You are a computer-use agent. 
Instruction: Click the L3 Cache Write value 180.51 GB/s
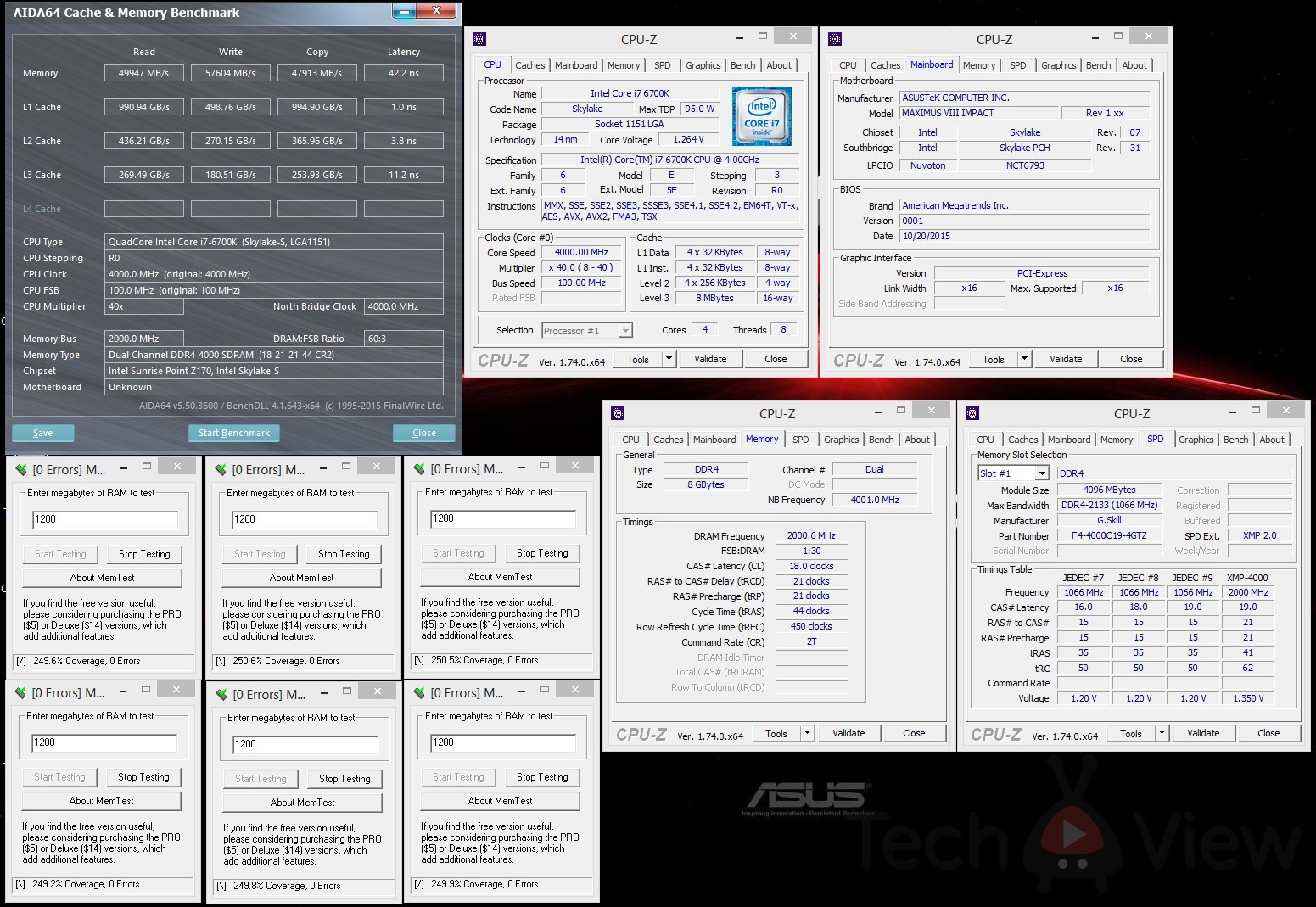pyautogui.click(x=231, y=176)
